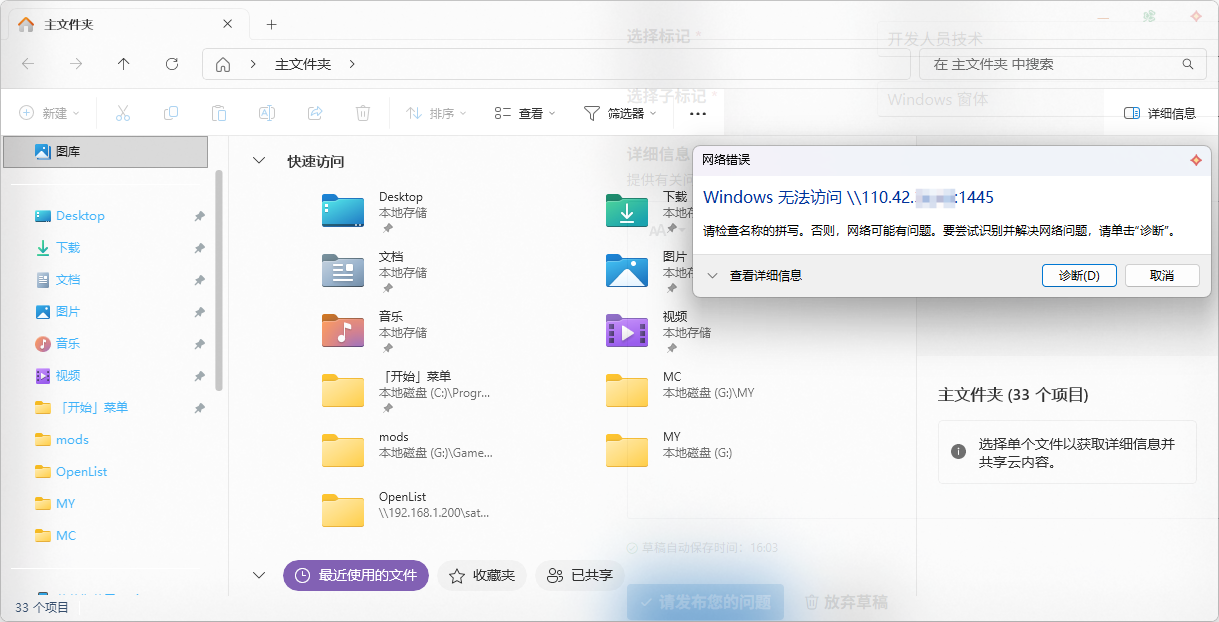Viewport: 1219px width, 622px height.
Task: Click the Share icon in the toolbar
Action: tap(315, 112)
